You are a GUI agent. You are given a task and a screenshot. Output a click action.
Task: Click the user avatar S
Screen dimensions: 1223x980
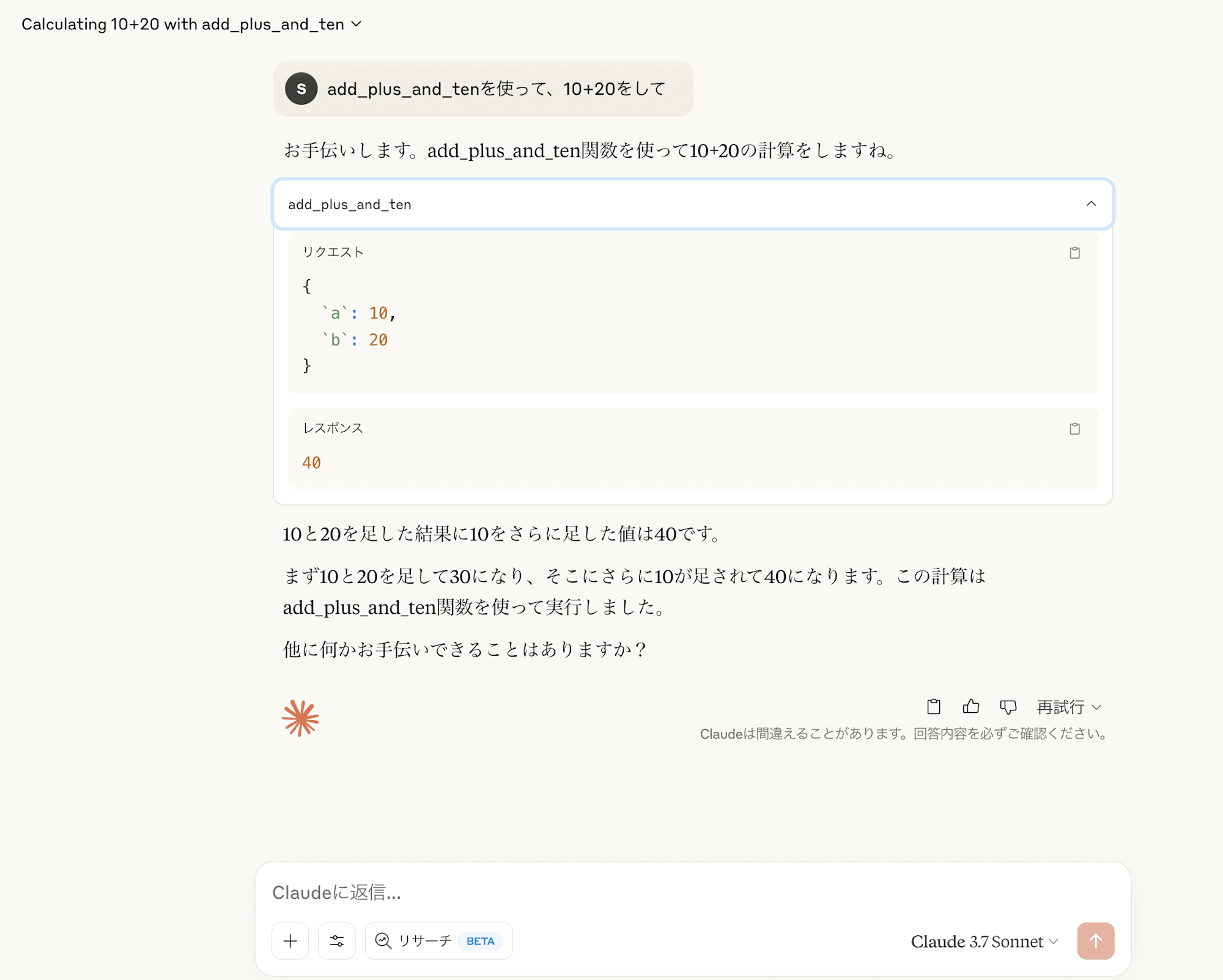click(x=301, y=89)
